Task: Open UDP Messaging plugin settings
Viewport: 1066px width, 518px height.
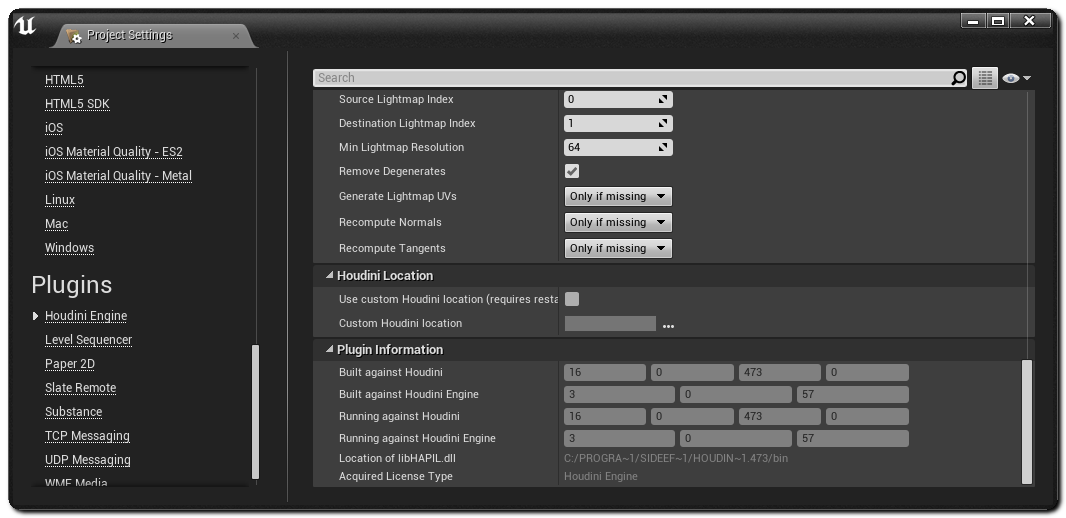Action: (88, 460)
